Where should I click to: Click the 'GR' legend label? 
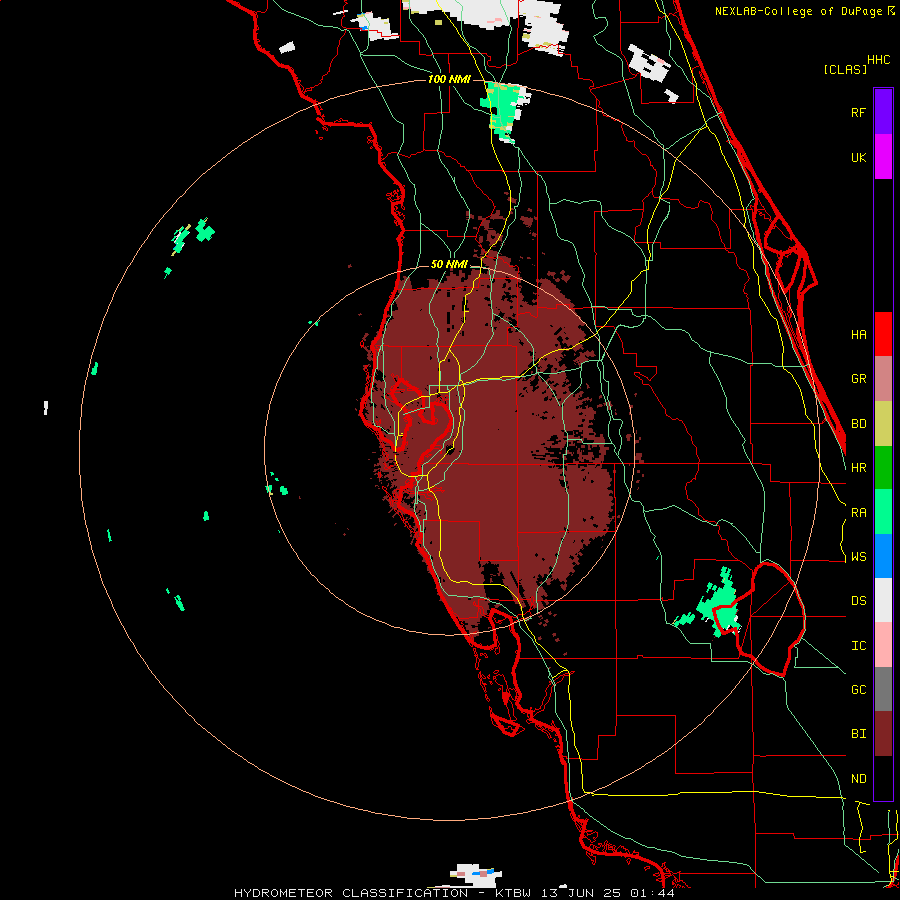click(858, 379)
